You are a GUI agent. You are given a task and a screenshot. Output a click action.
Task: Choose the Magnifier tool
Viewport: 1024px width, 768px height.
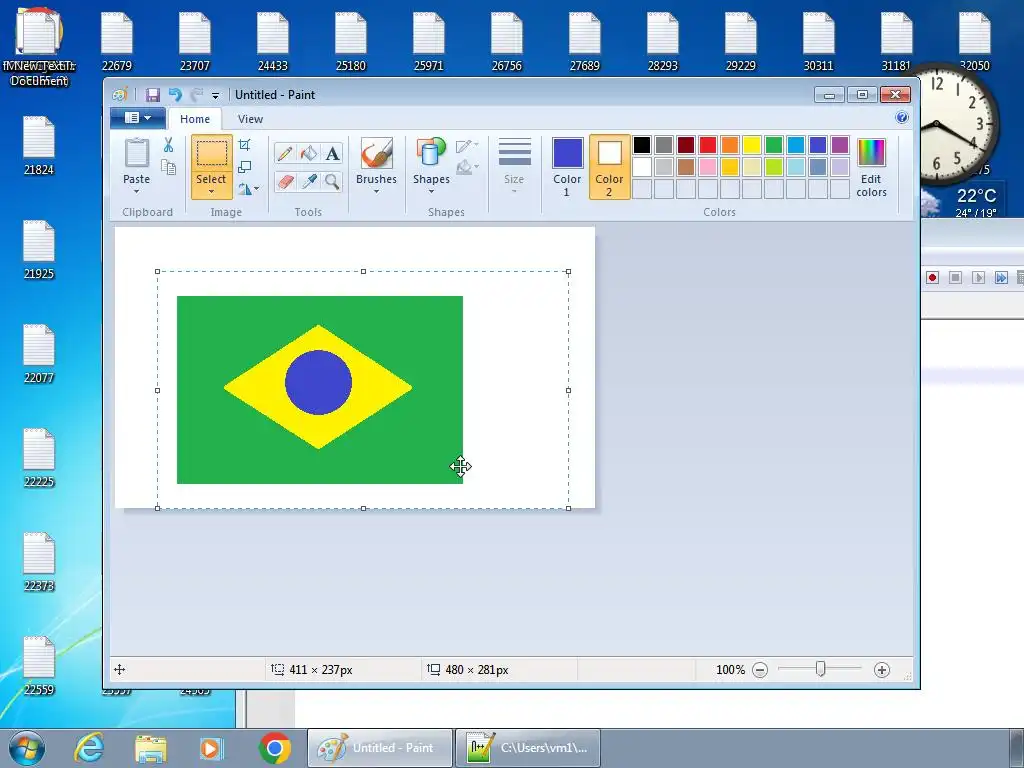pyautogui.click(x=332, y=181)
